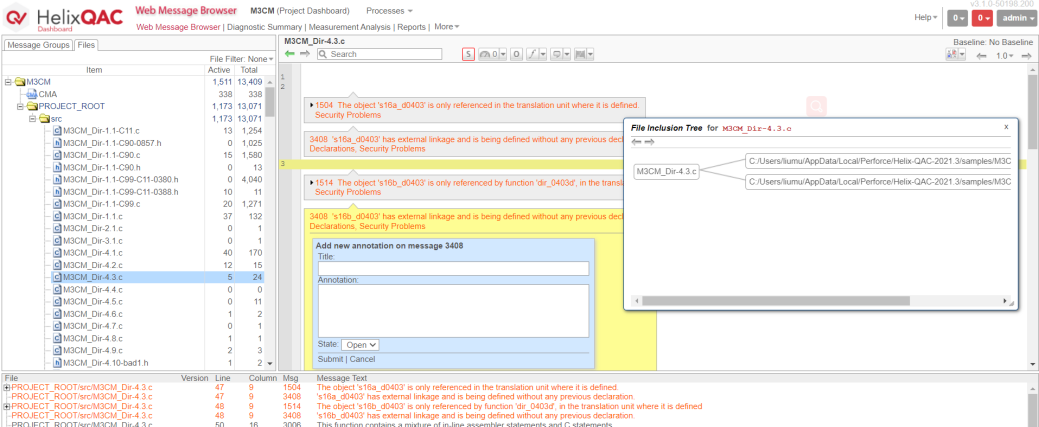Click the orange search icon in code view

[816, 105]
